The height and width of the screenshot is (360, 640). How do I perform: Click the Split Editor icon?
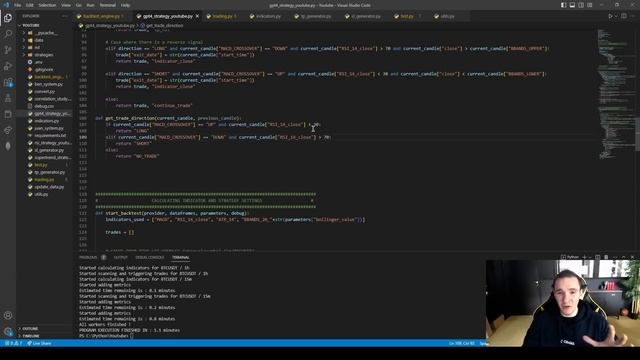point(624,16)
